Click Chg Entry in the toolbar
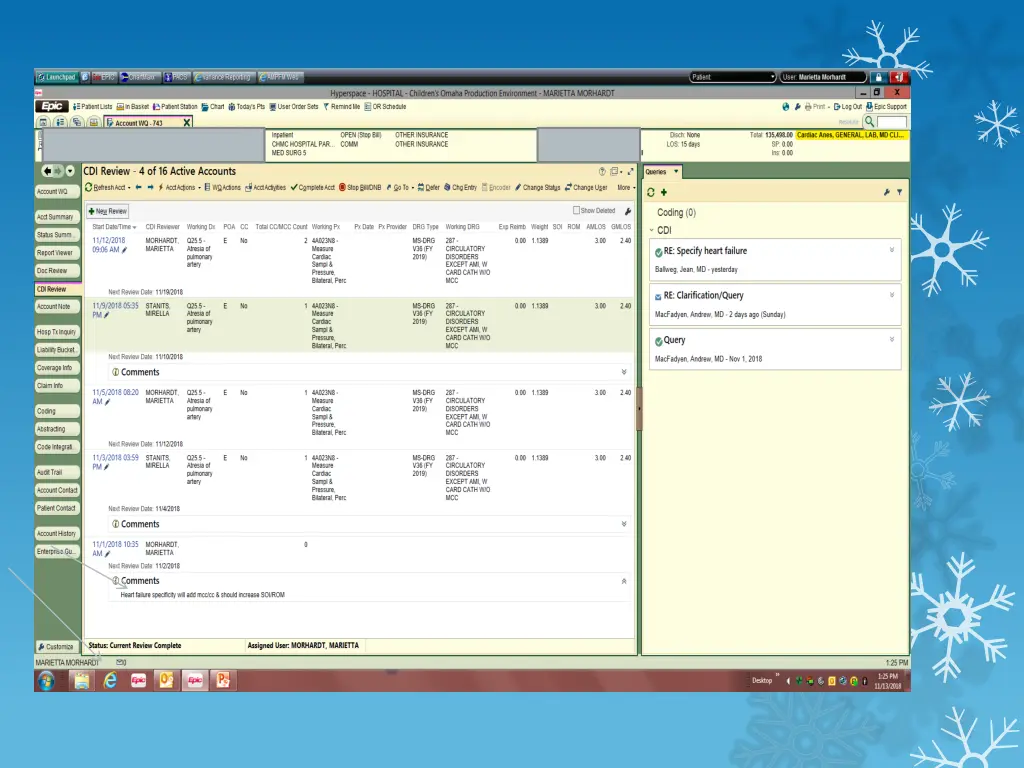 [460, 187]
